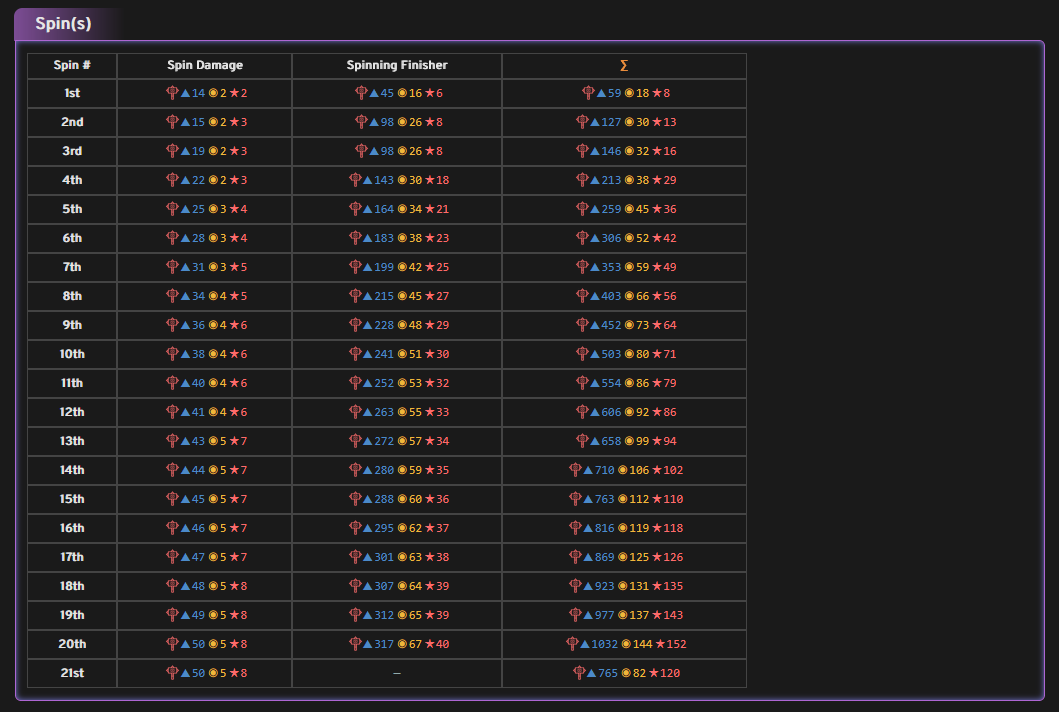
Task: Select the '3rd' spin row label
Action: click(72, 151)
